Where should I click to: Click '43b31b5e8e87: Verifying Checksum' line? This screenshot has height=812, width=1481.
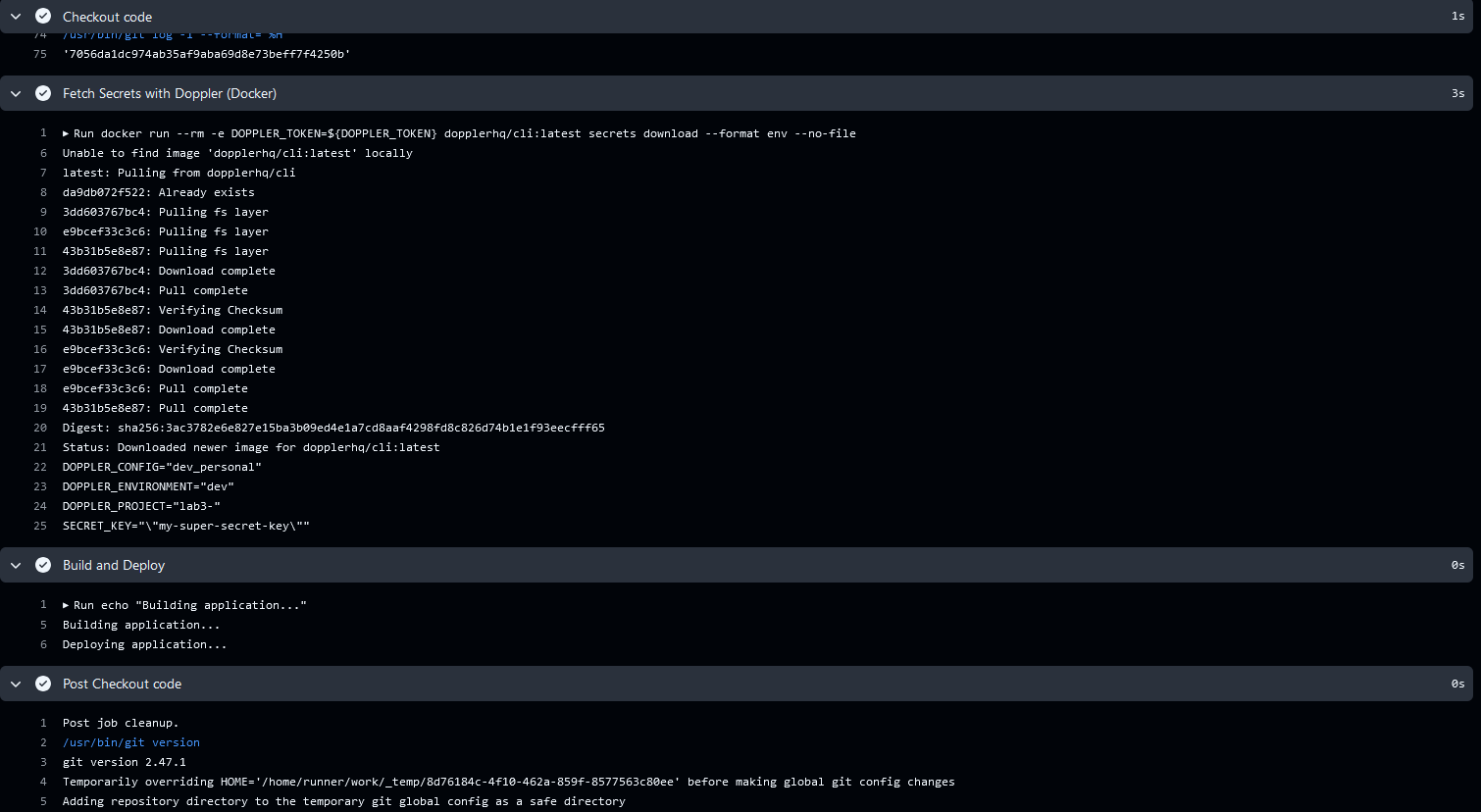[x=173, y=310]
